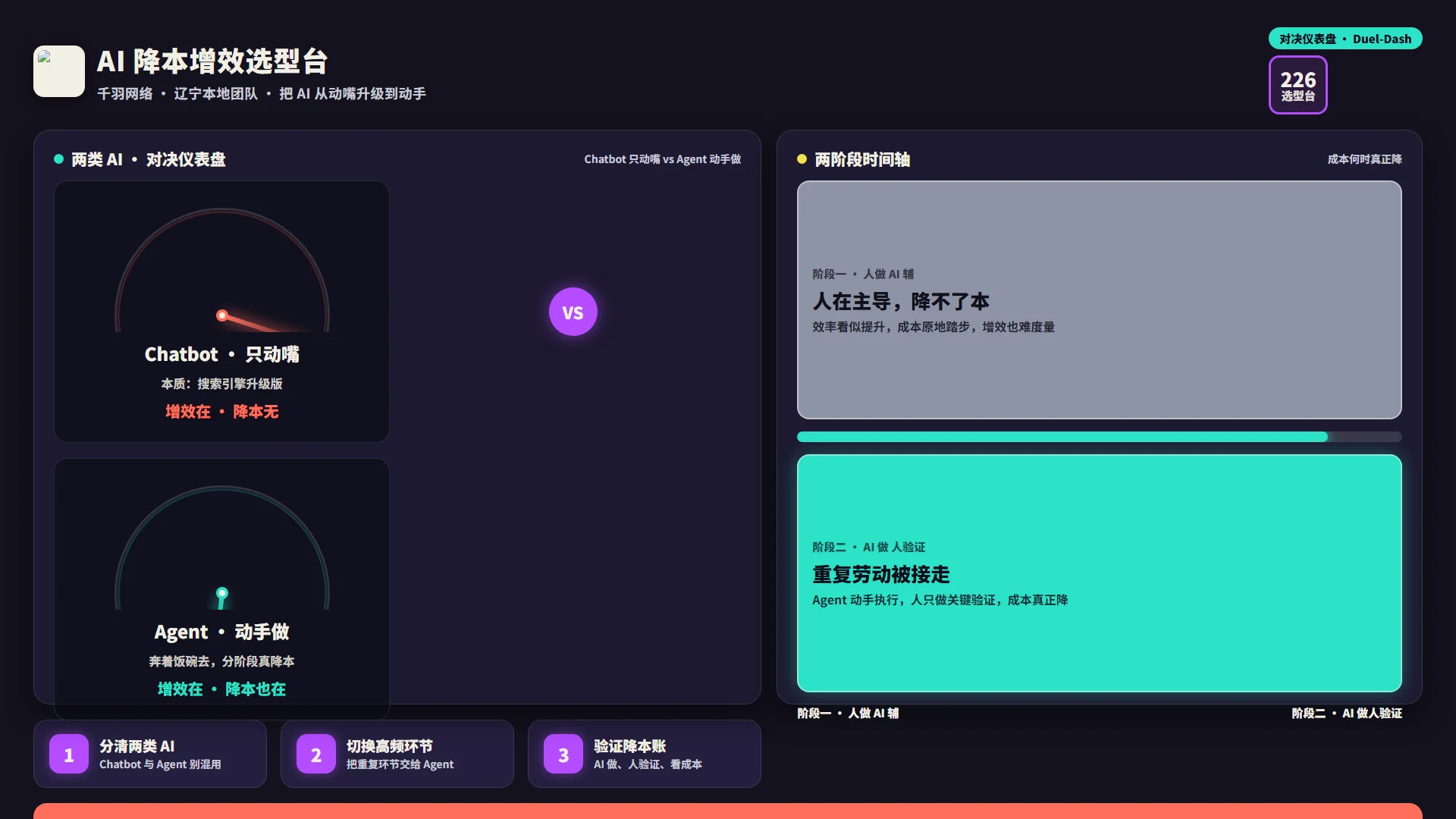Viewport: 1456px width, 819px height.
Task: Open the 重复劳动被接走 stage card
Action: point(1100,573)
